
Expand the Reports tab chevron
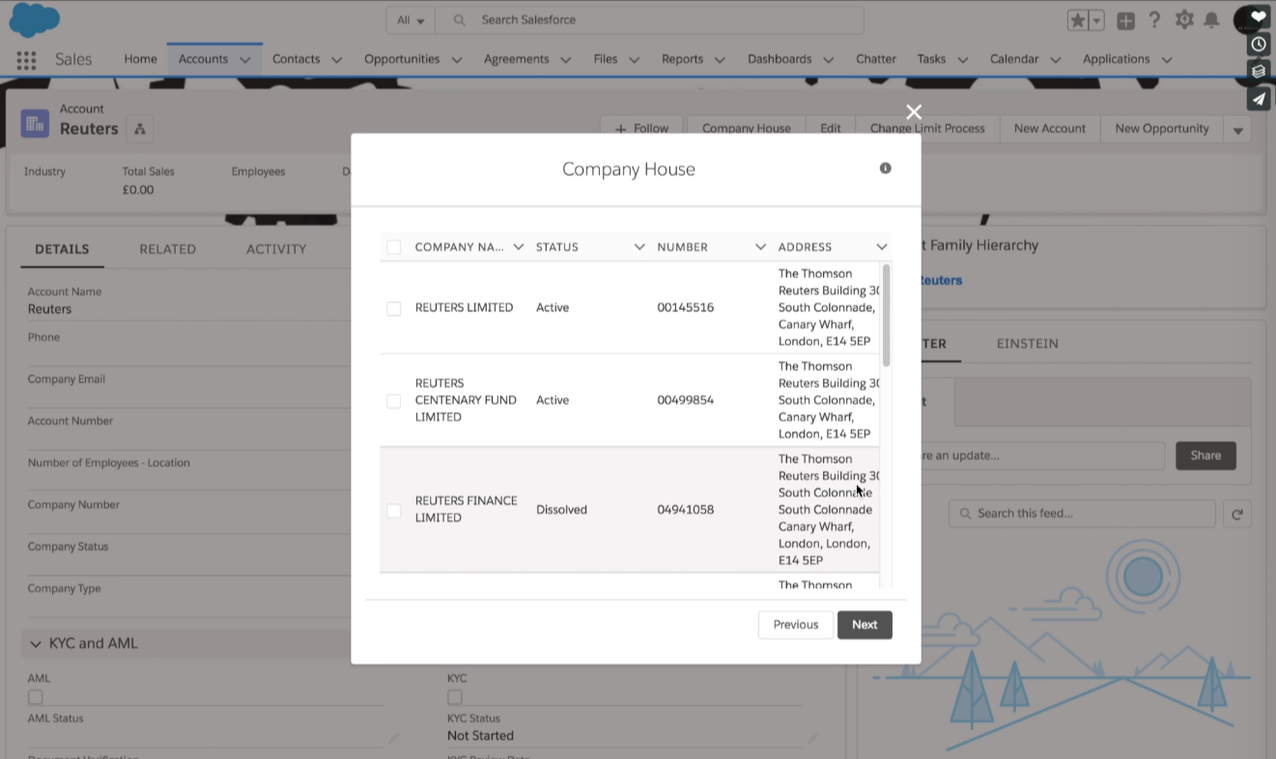[x=719, y=60]
